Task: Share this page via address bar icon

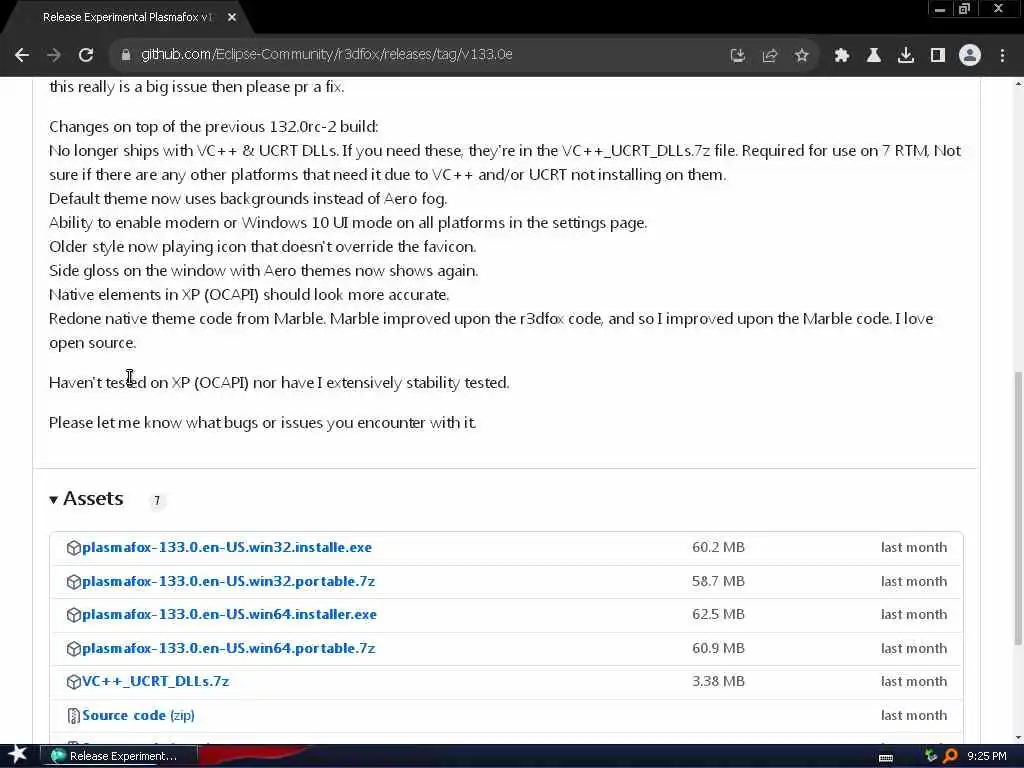Action: point(769,56)
